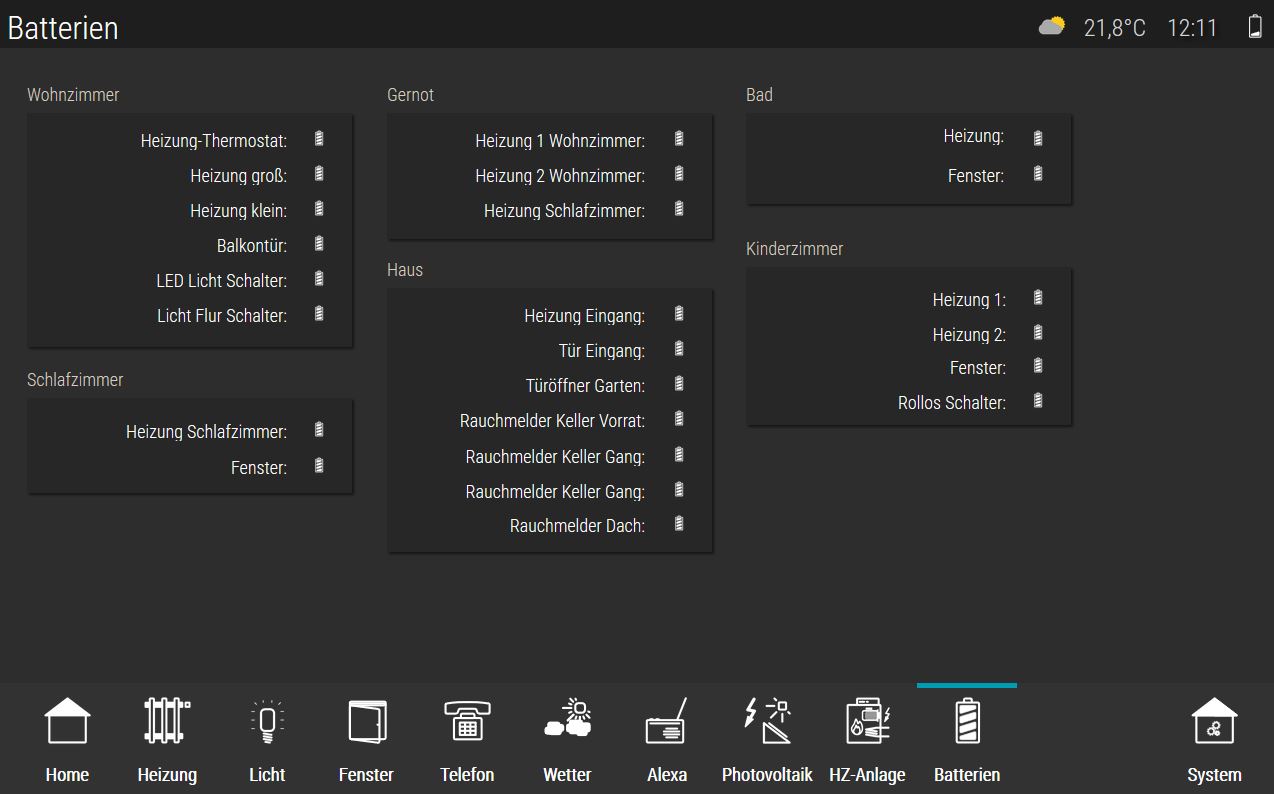1274x794 pixels.
Task: Click the battery icon in top-right header
Action: (x=1255, y=26)
